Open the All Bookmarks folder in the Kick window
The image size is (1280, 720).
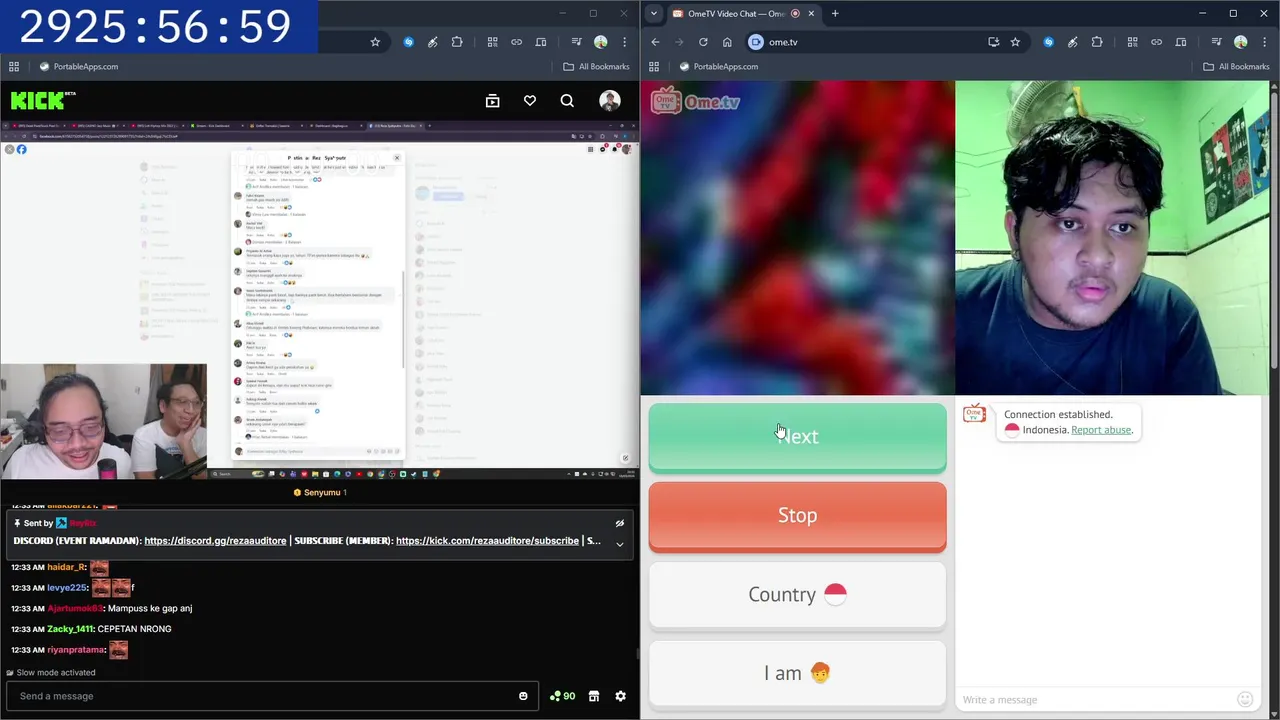coord(596,66)
